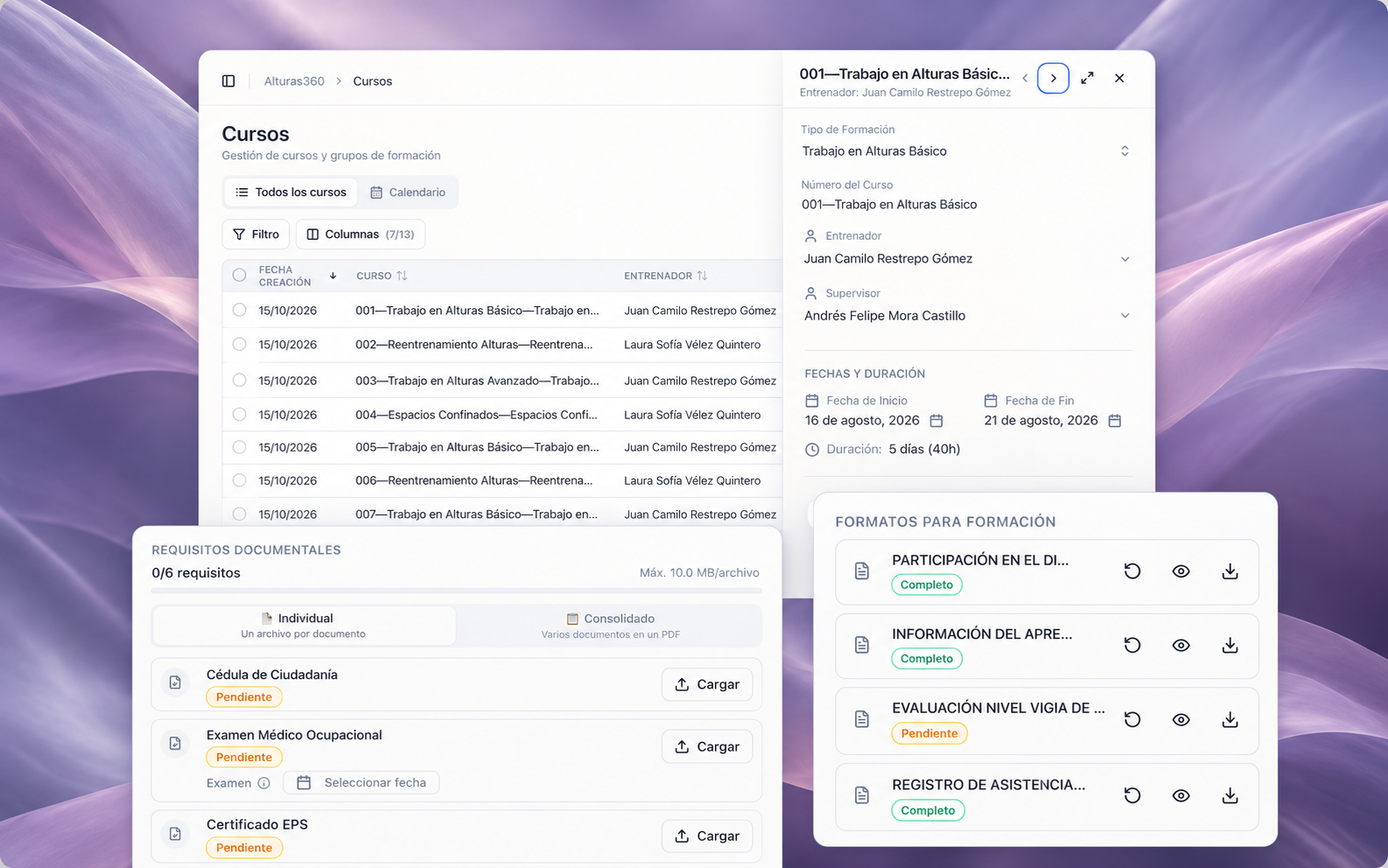Open Tipo de Formación dropdown
Viewport: 1388px width, 868px height.
click(x=966, y=151)
